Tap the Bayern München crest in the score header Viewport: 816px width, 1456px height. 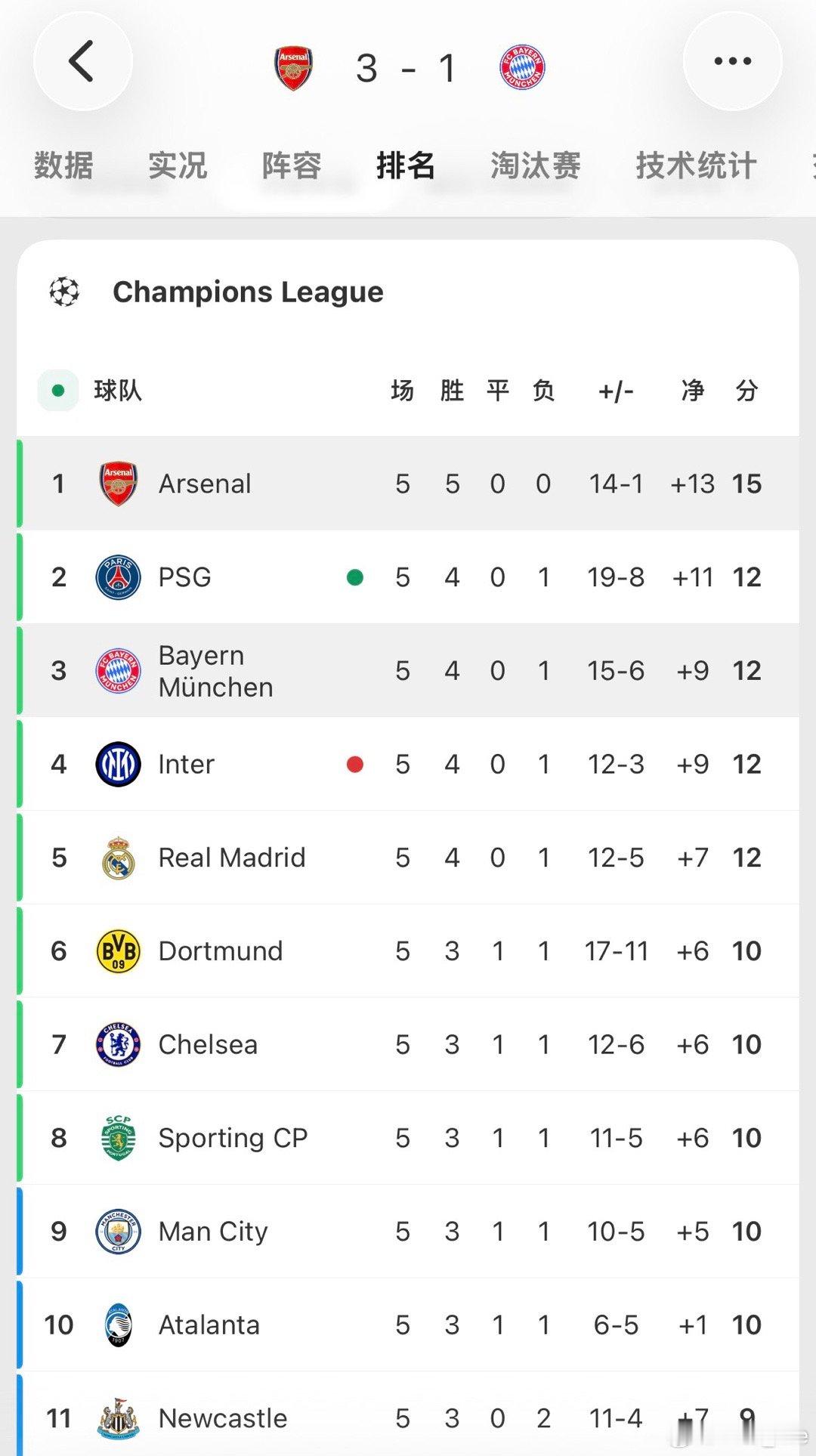(x=522, y=68)
